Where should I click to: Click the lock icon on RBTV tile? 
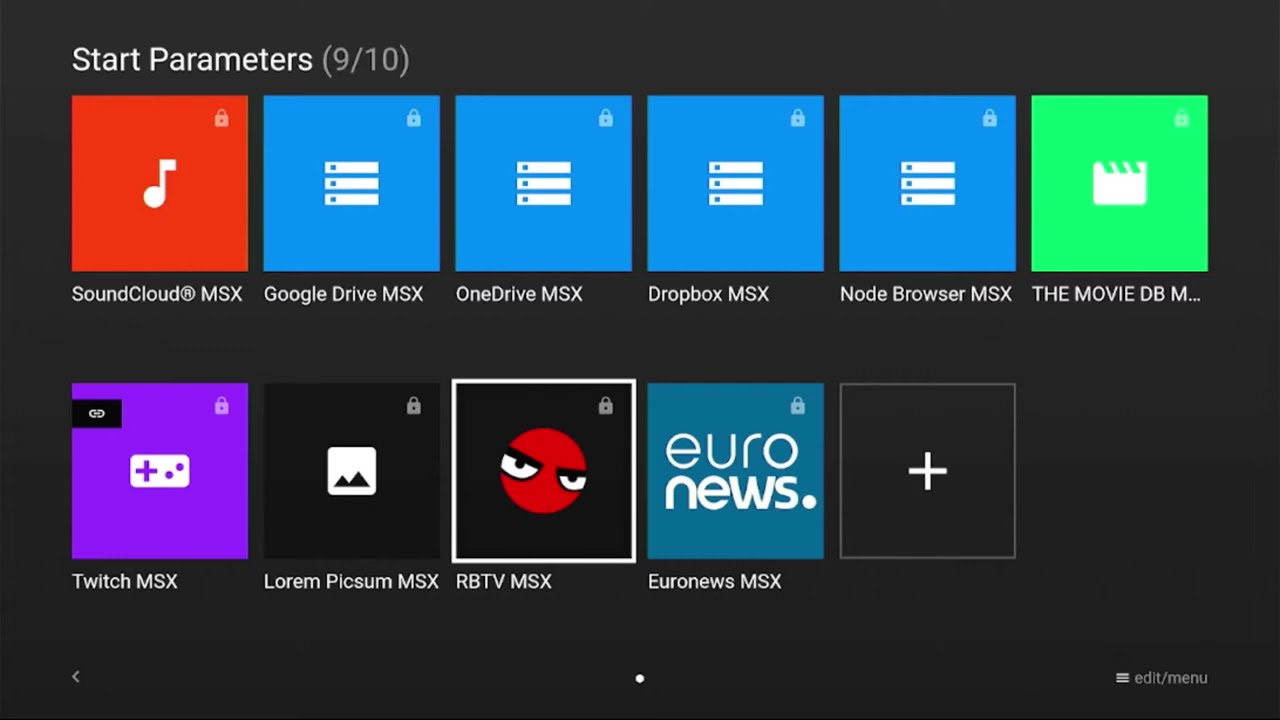pyautogui.click(x=606, y=406)
